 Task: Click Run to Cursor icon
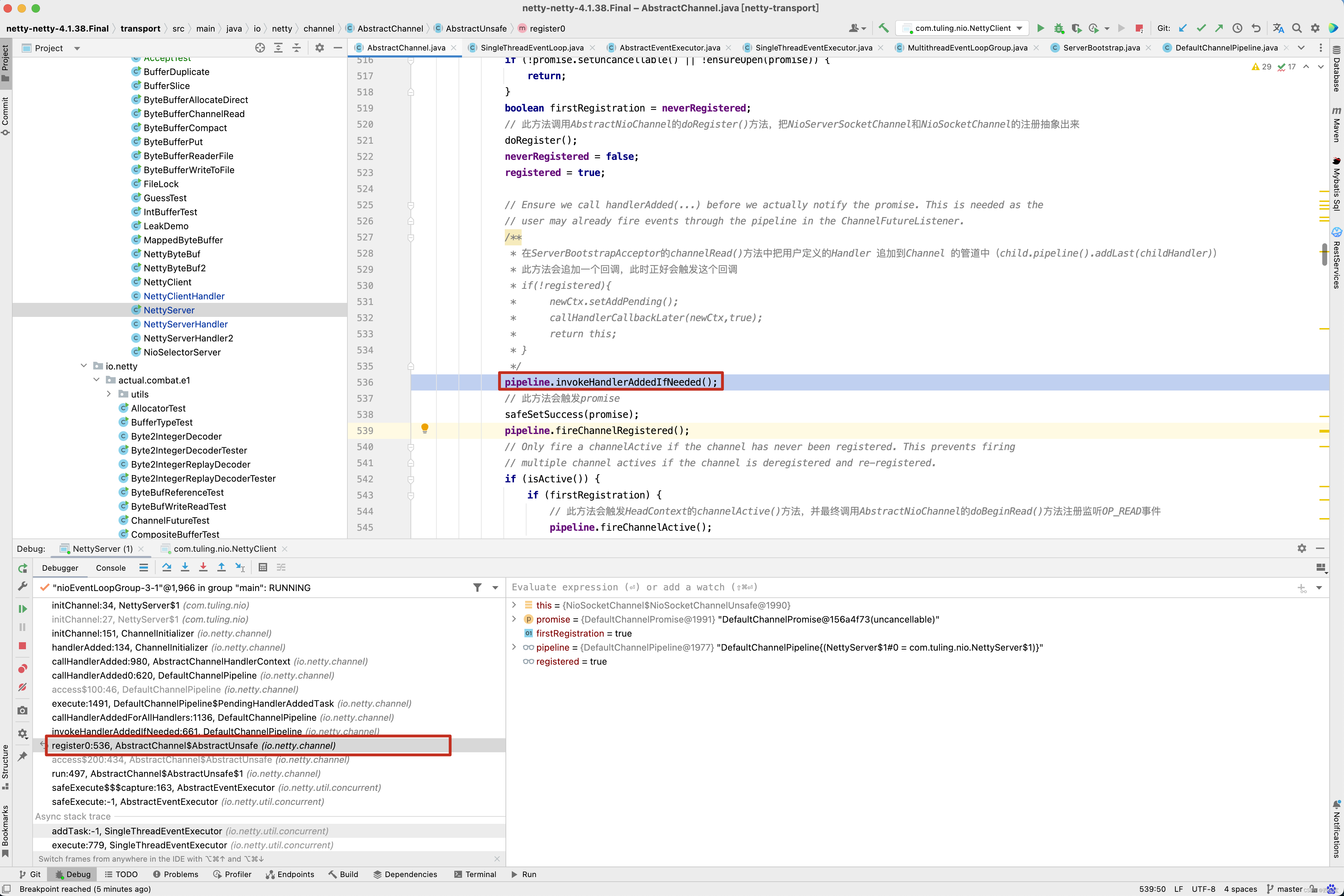(x=240, y=568)
